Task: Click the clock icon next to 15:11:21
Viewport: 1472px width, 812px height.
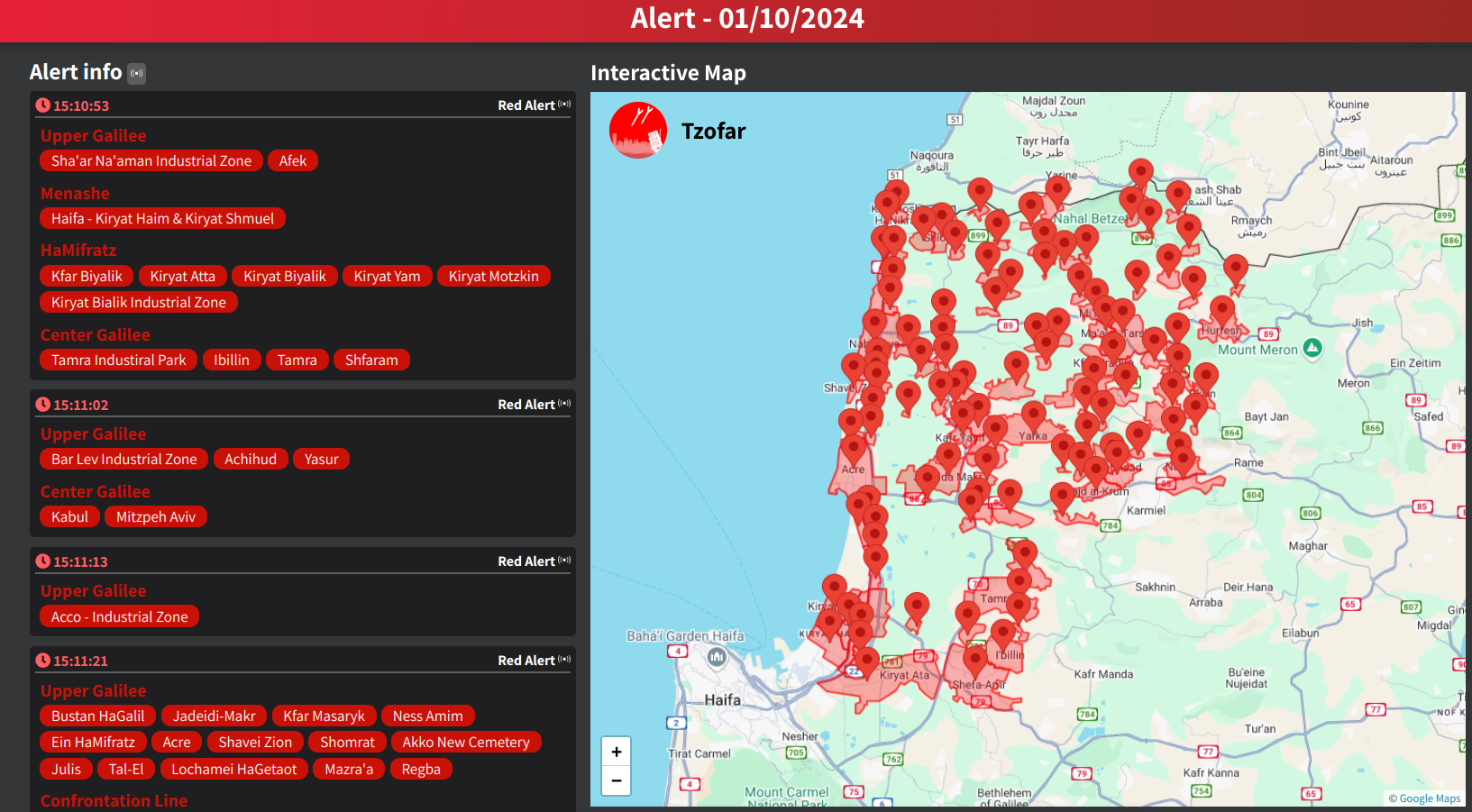Action: coord(42,661)
